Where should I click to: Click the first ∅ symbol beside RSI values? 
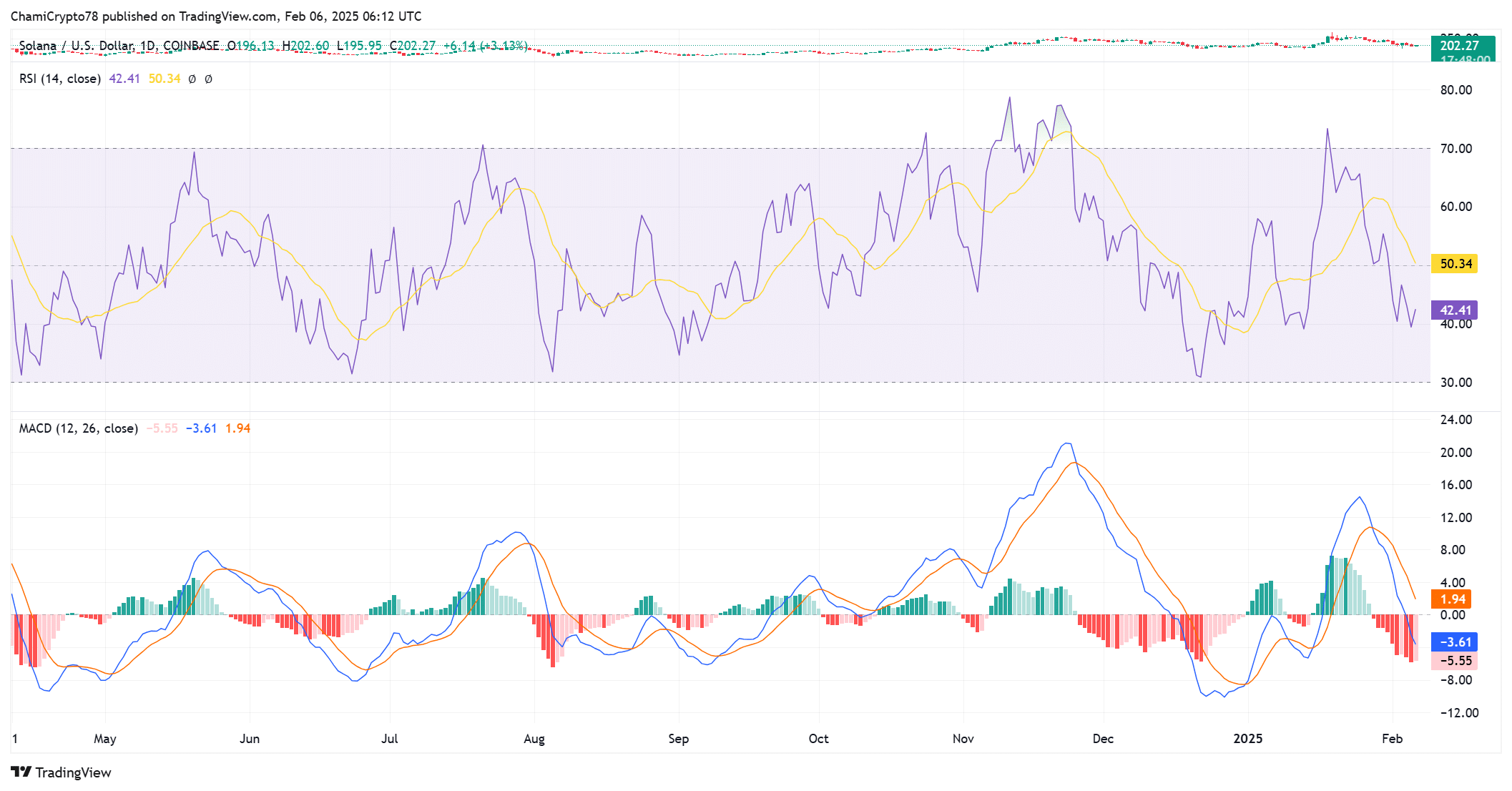coord(192,79)
